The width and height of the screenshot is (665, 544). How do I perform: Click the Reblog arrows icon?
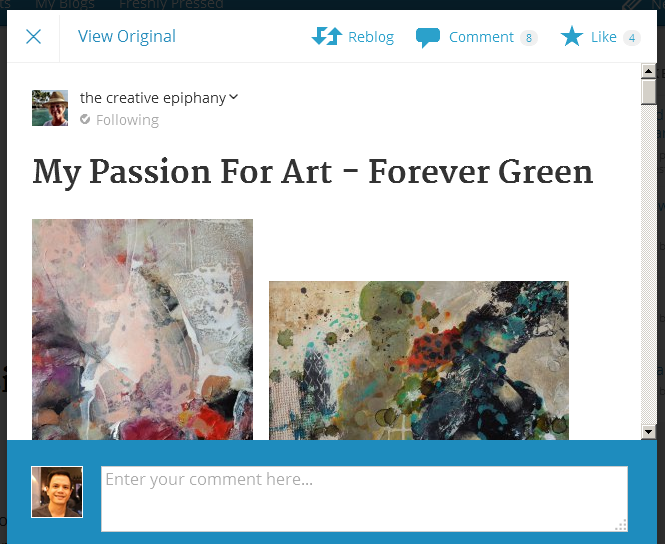pyautogui.click(x=327, y=37)
